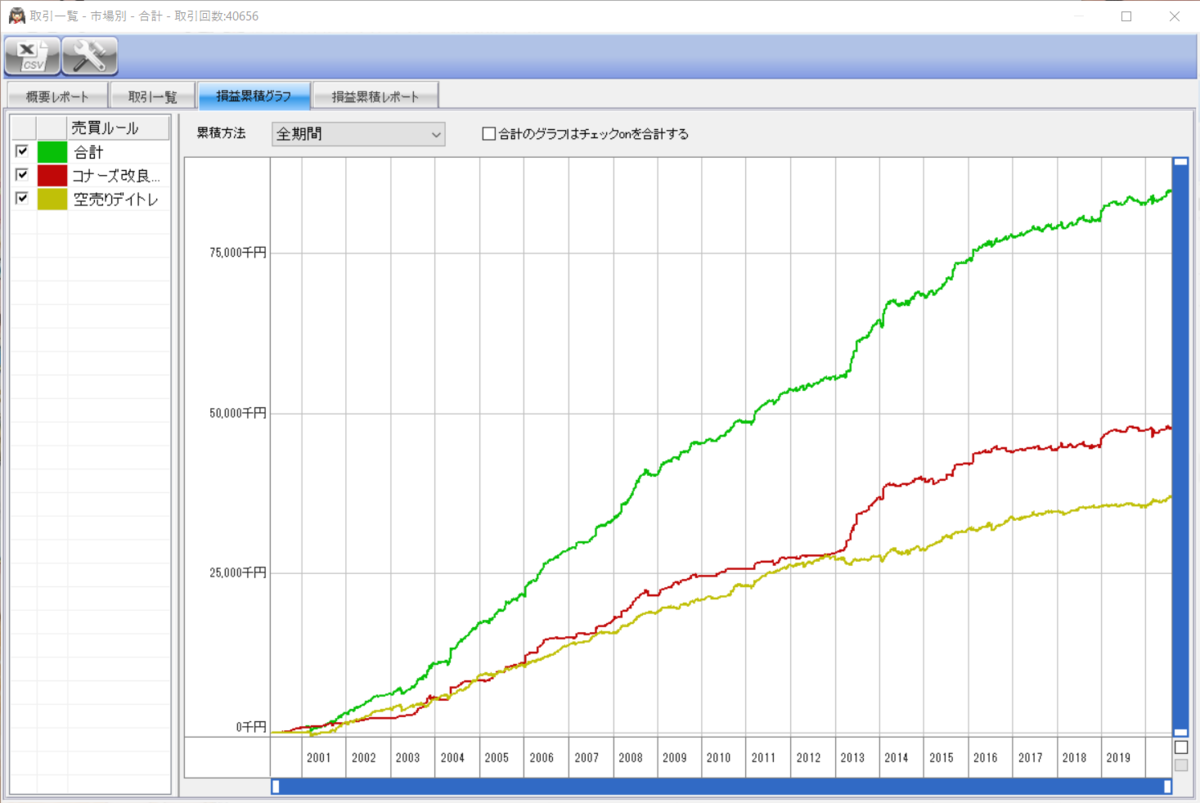
Task: Select the 合計 rule name
Action: pos(88,152)
